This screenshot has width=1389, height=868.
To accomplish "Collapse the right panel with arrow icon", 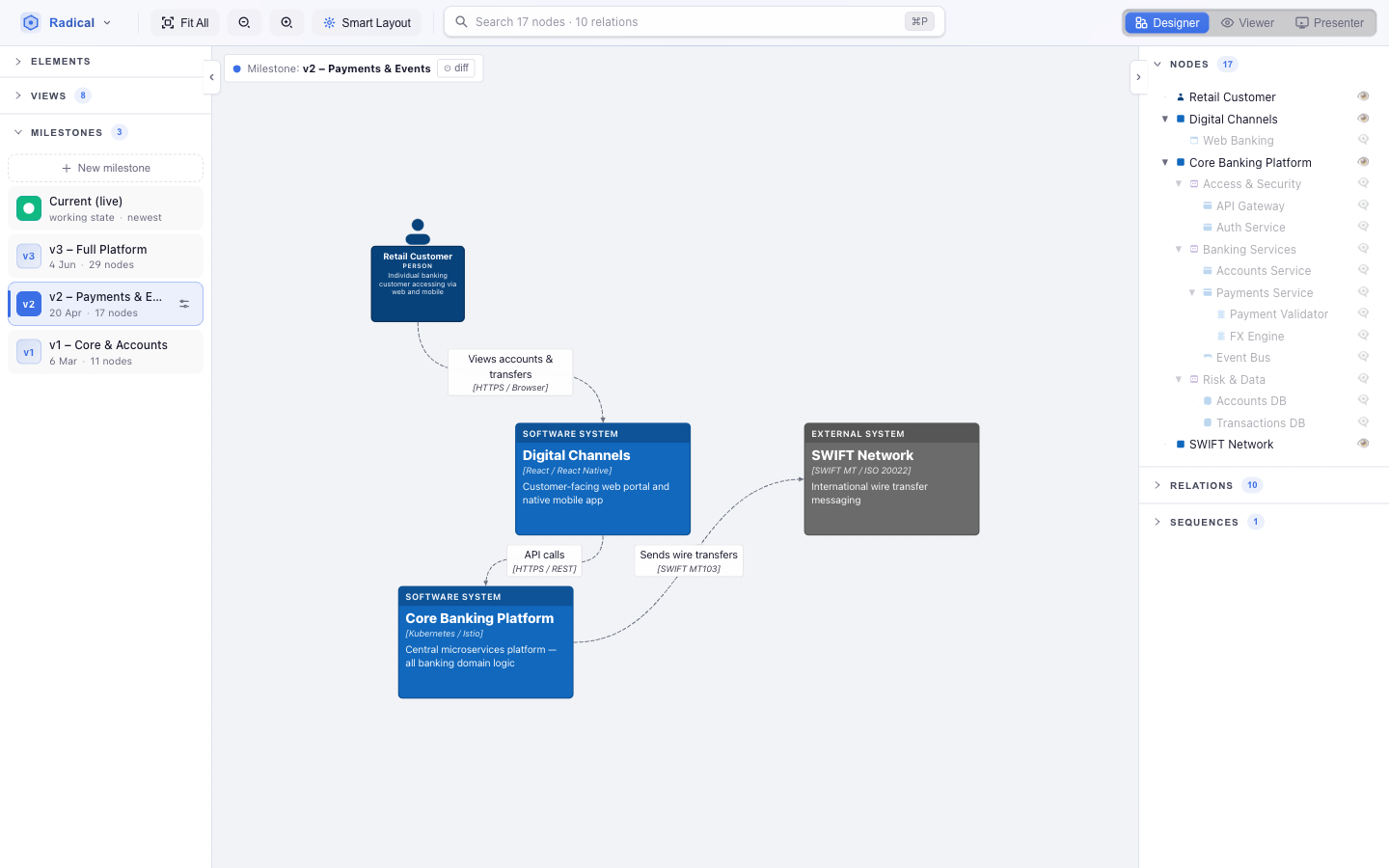I will click(1138, 77).
